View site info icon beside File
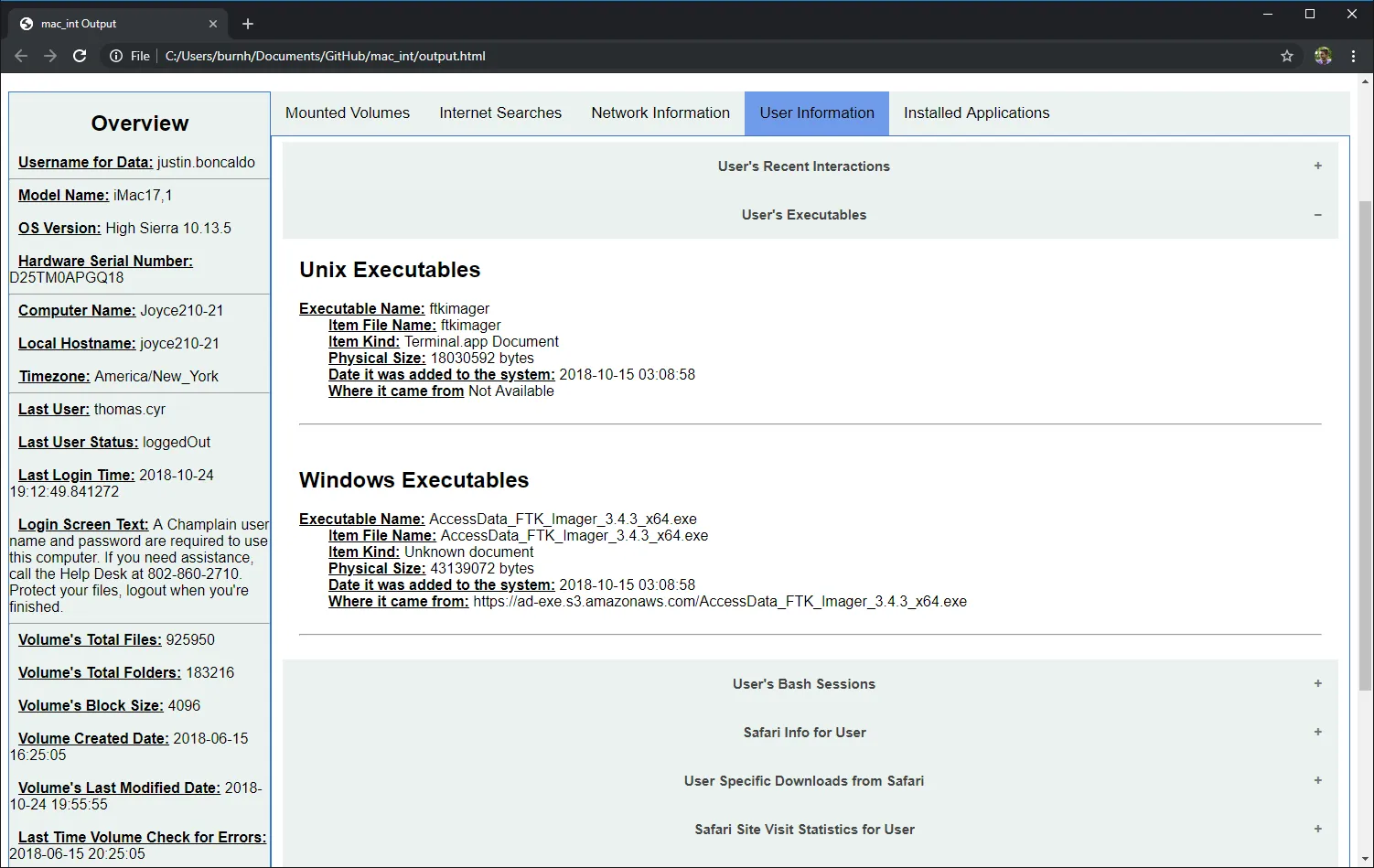The height and width of the screenshot is (868, 1374). tap(116, 56)
